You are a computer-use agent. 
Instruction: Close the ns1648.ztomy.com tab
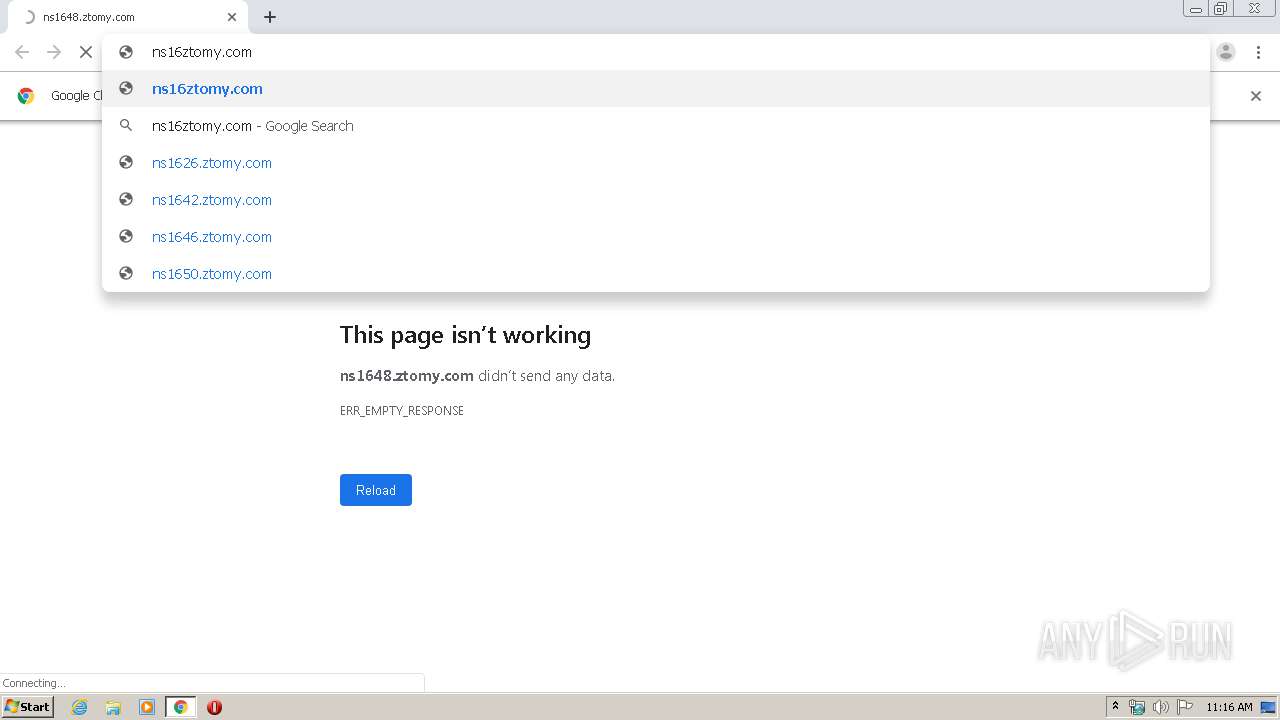tap(232, 17)
